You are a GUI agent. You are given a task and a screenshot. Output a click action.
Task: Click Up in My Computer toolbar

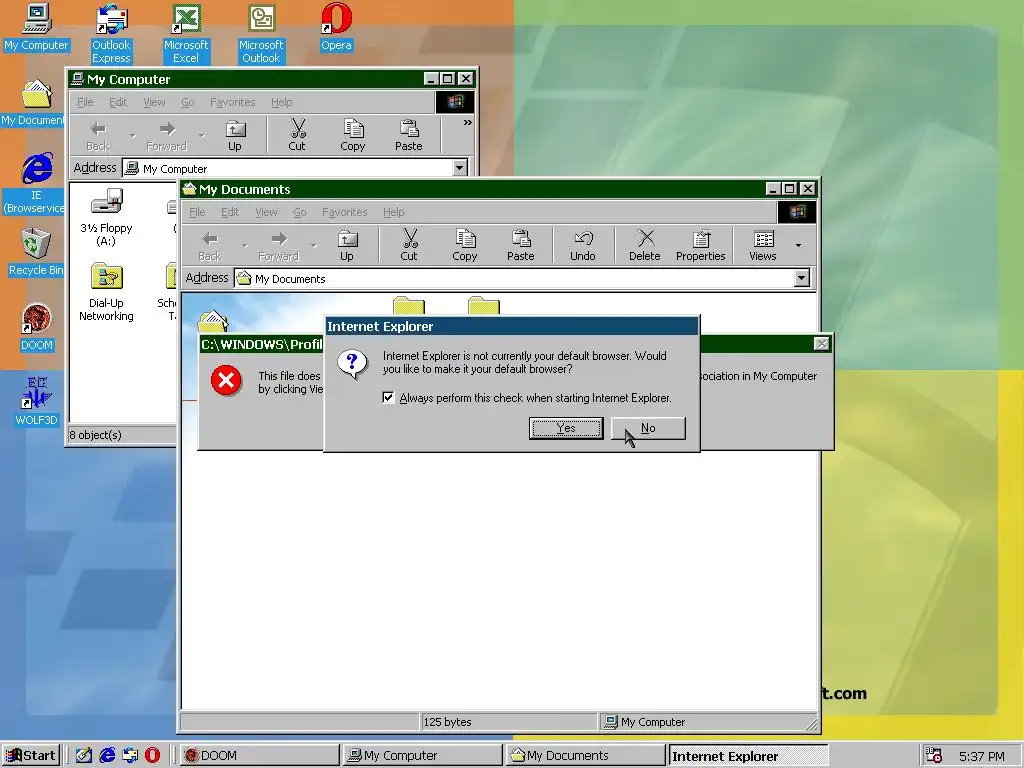235,136
